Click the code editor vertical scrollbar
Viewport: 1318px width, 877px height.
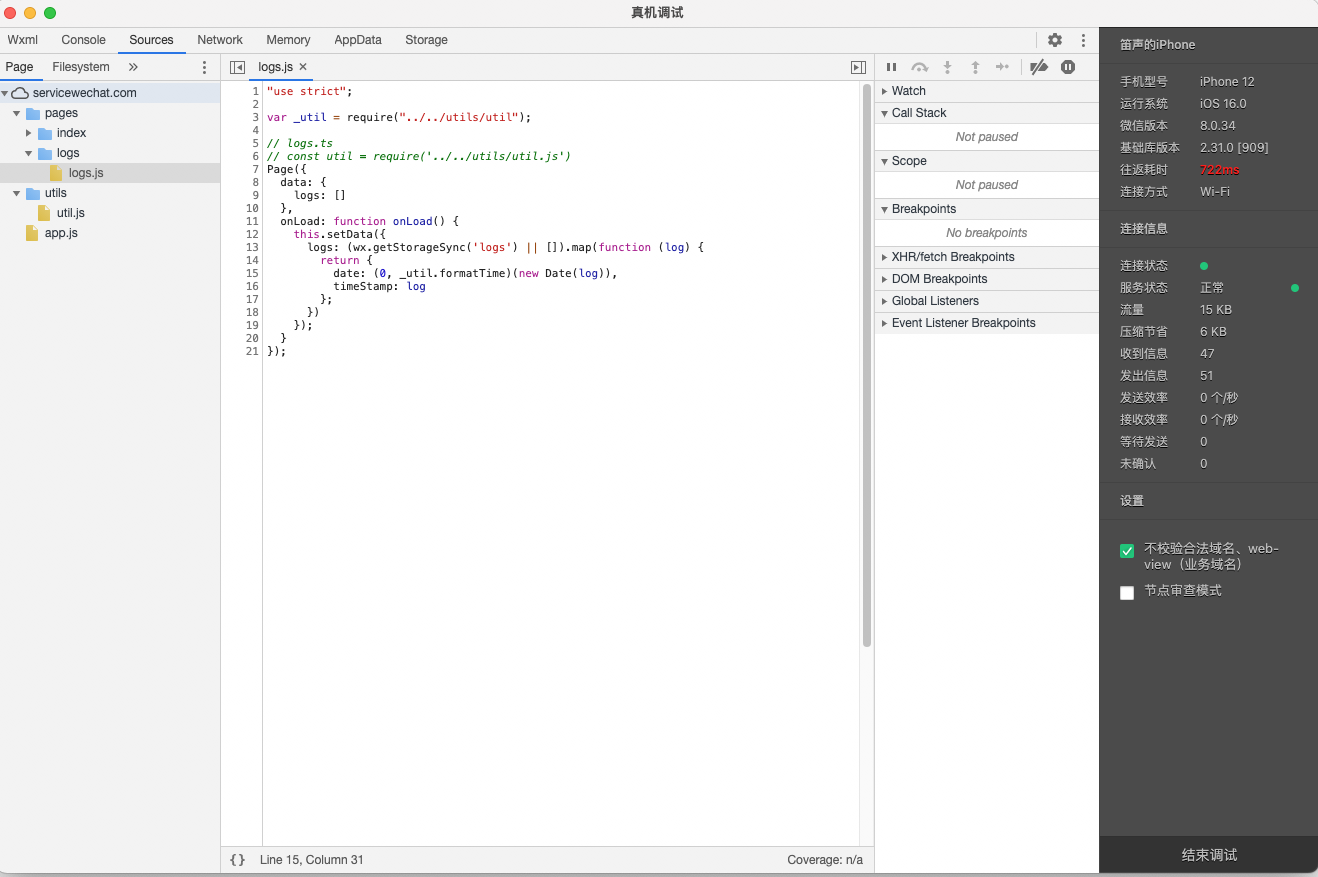coord(867,365)
